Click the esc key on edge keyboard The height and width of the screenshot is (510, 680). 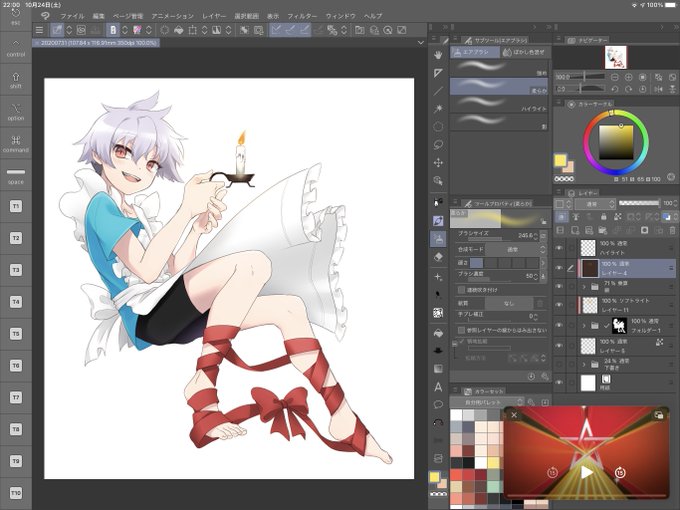(16, 17)
